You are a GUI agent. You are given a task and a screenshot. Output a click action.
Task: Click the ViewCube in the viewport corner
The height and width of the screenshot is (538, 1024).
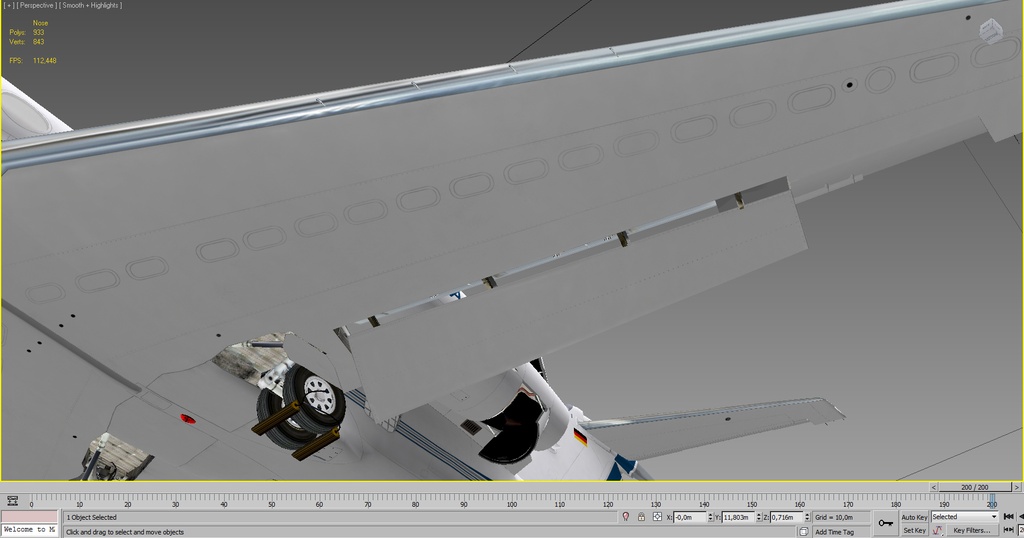(990, 31)
